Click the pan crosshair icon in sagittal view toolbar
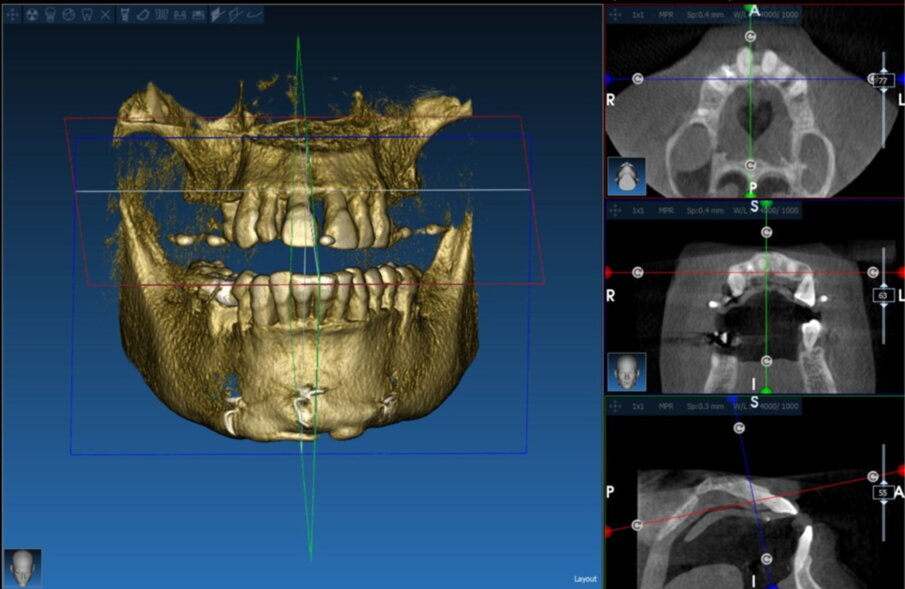This screenshot has height=589, width=905. pyautogui.click(x=614, y=407)
